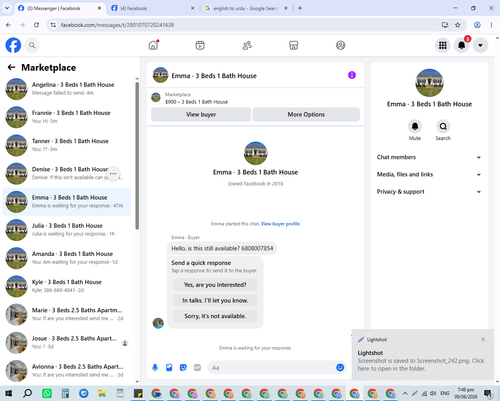The image size is (500, 401).
Task: Open the Marketplace storefront icon
Action: pyautogui.click(x=294, y=45)
